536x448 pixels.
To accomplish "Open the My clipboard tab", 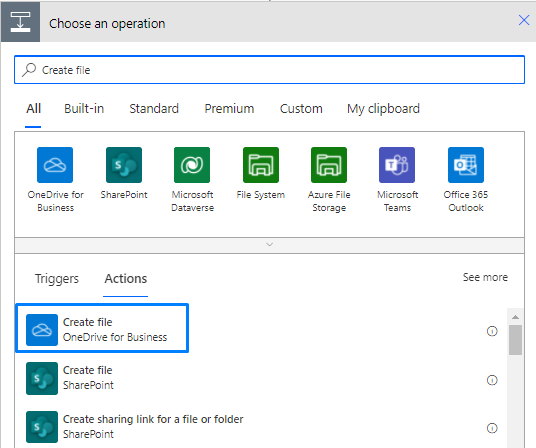I will [x=383, y=109].
